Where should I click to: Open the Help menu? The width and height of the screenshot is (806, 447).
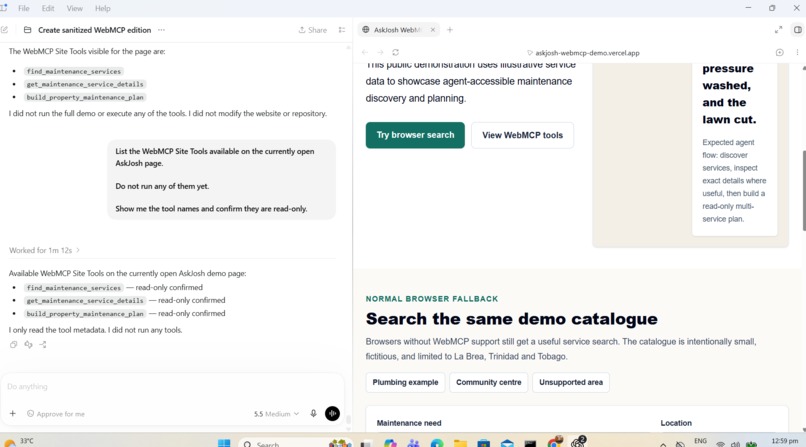pos(102,8)
